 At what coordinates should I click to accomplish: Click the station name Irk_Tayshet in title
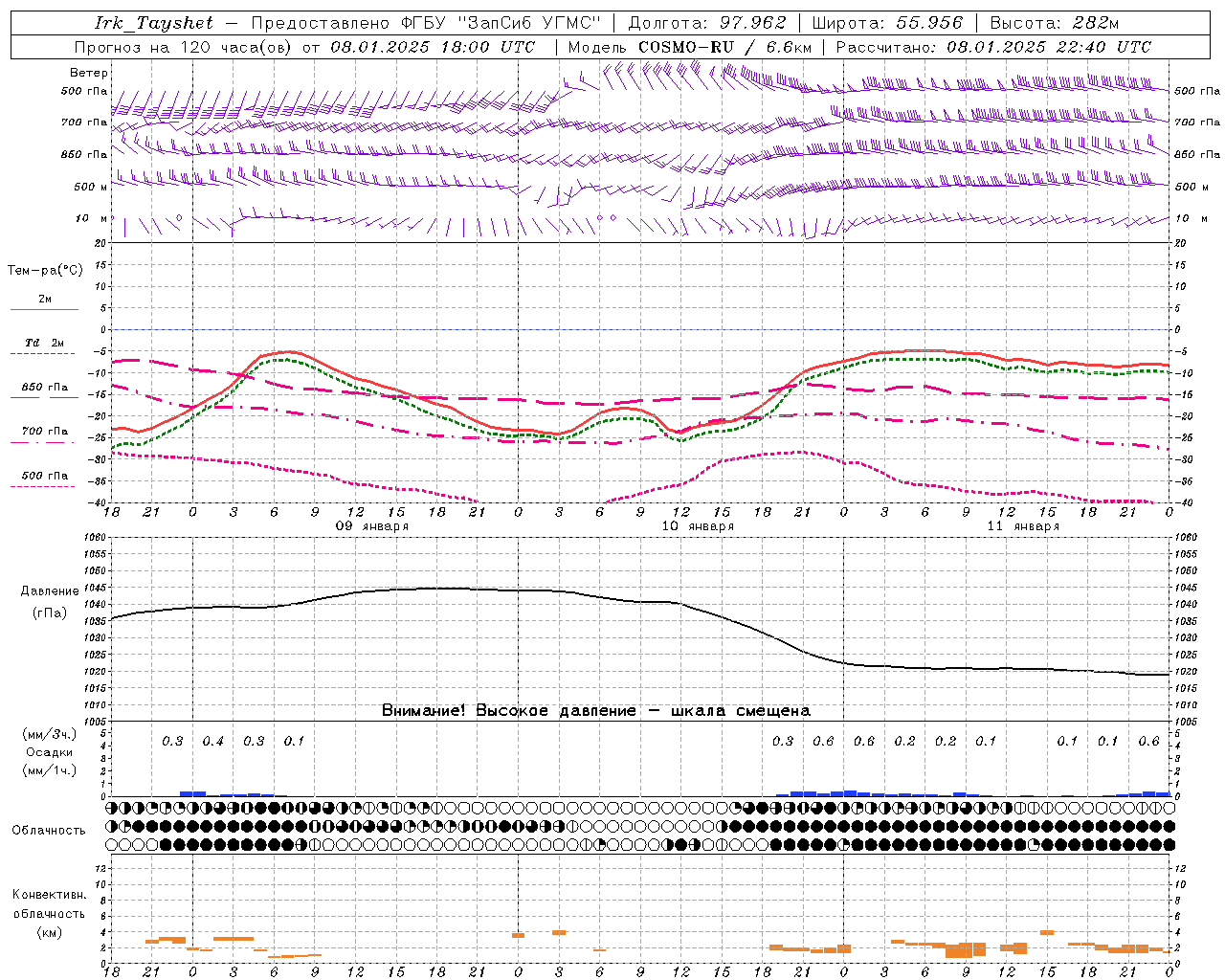(154, 23)
